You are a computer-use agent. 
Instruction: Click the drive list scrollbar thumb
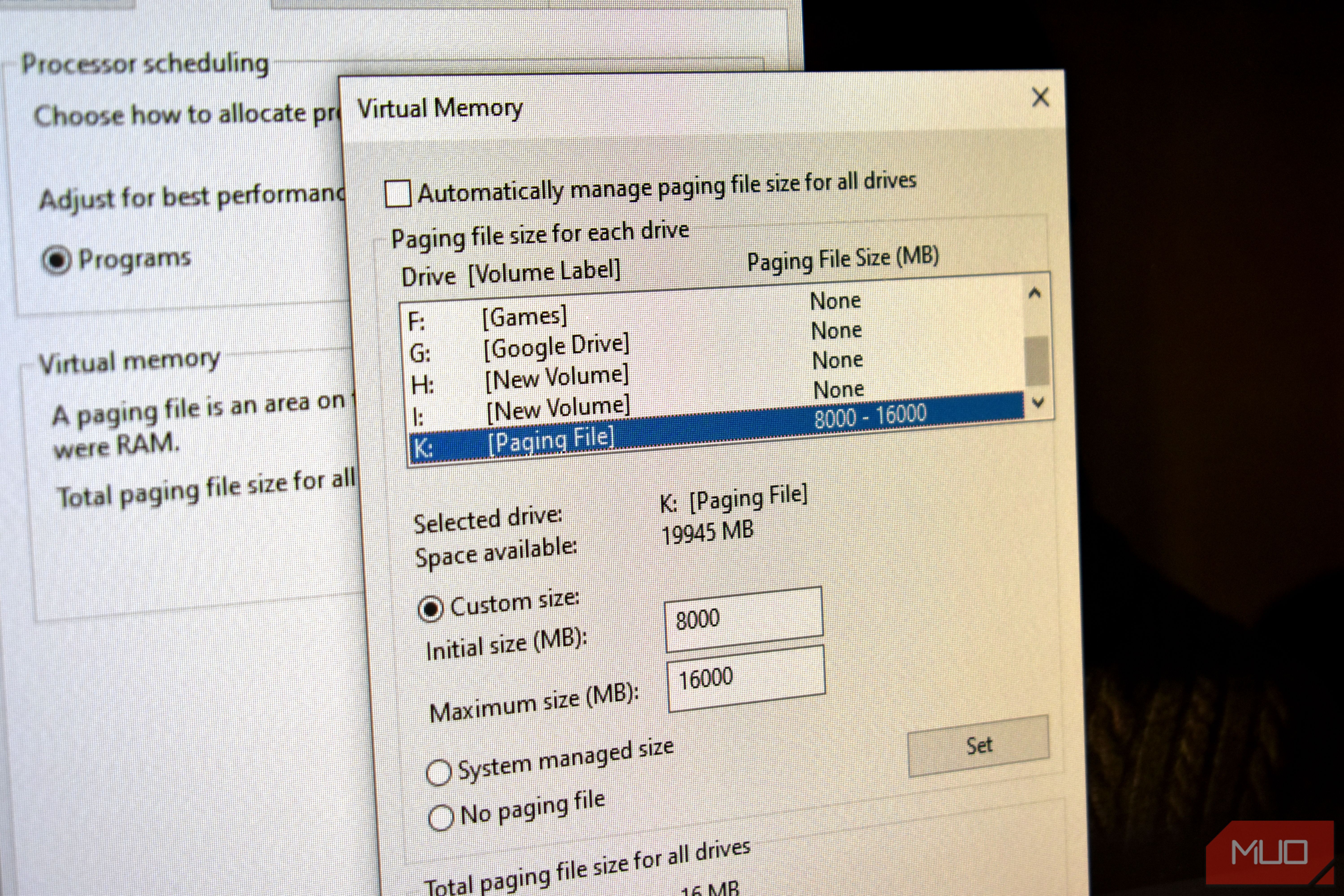(1037, 361)
